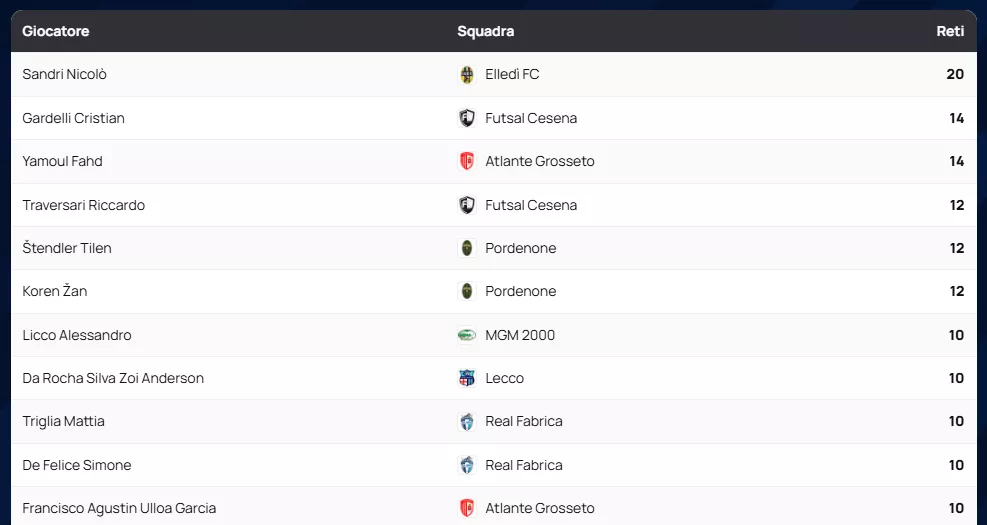This screenshot has height=525, width=987.
Task: Click Real Fabrica crest in Triglia row
Action: (466, 422)
